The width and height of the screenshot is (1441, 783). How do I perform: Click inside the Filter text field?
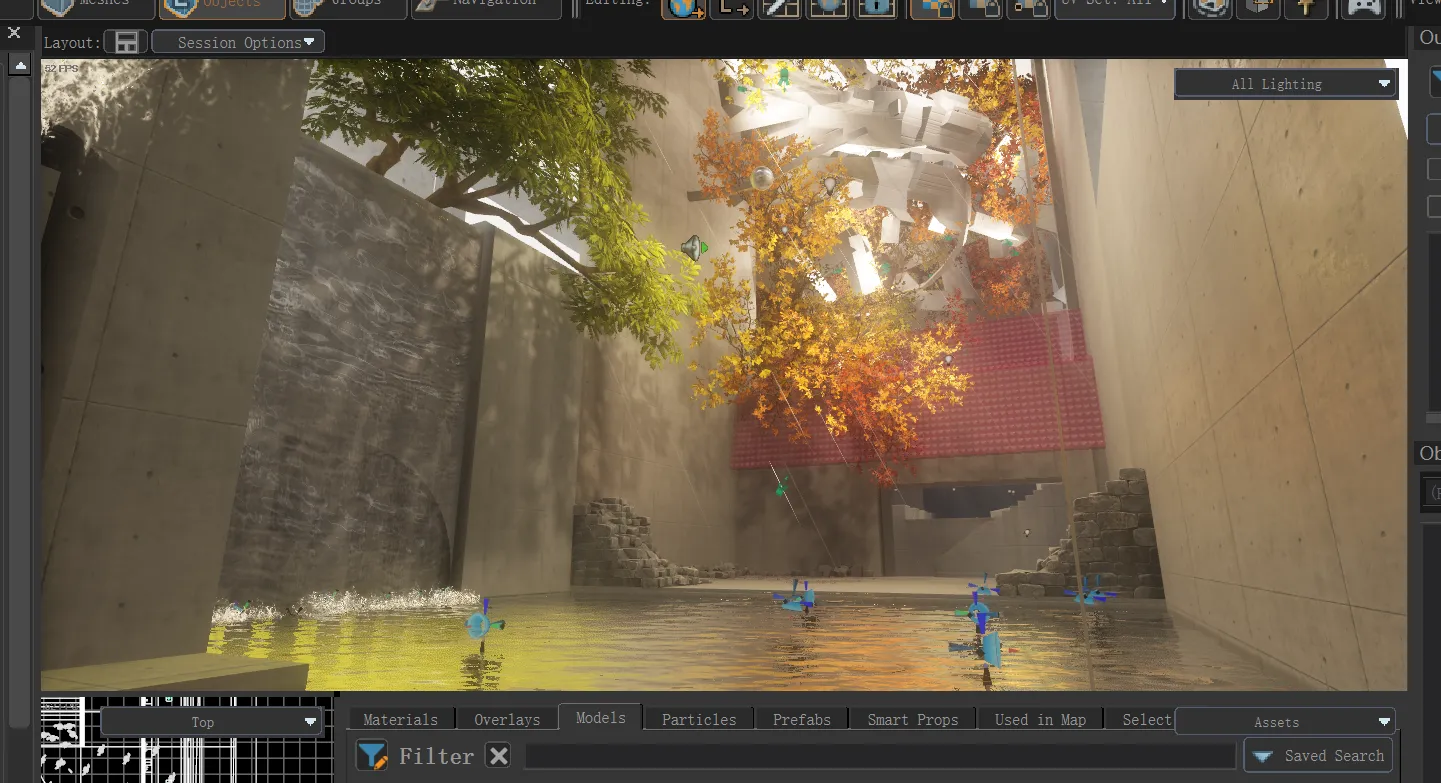point(880,755)
